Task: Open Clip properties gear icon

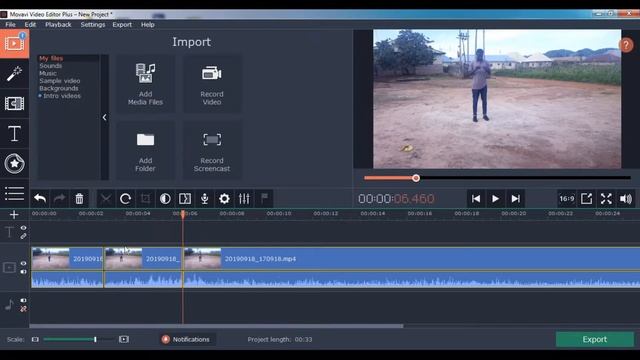Action: pos(224,199)
